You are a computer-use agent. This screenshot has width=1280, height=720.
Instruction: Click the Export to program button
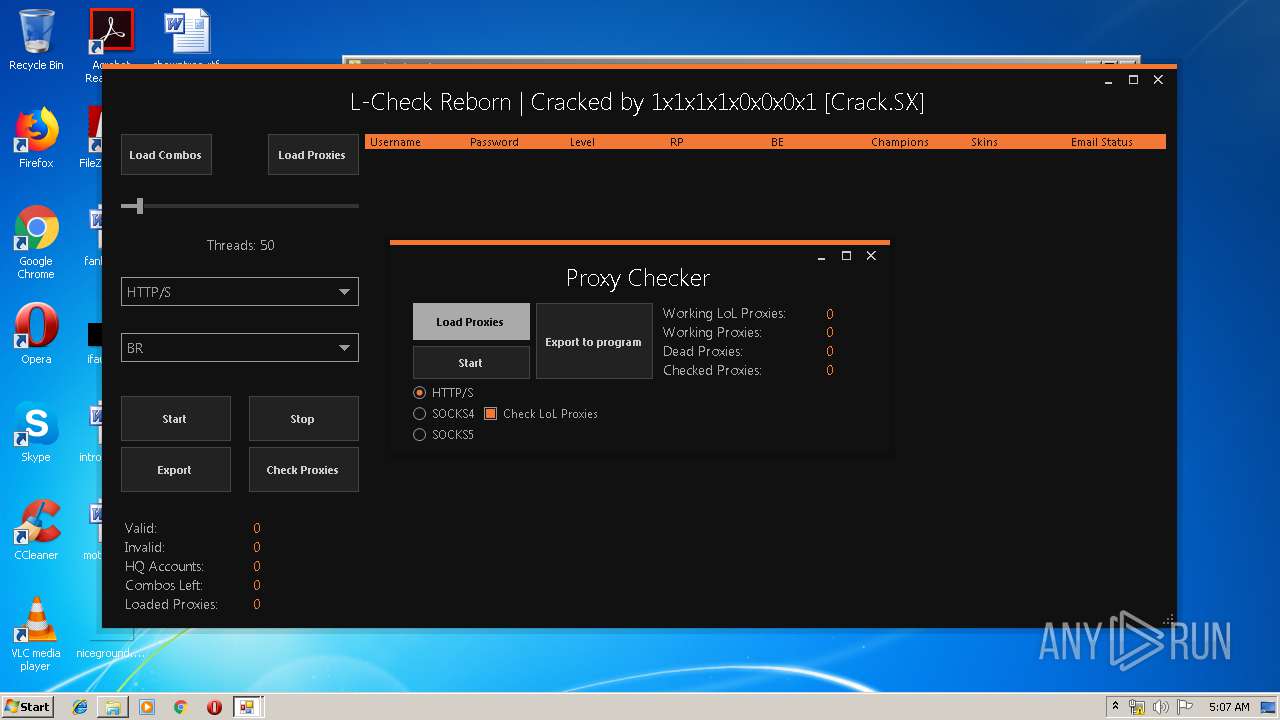pos(594,342)
